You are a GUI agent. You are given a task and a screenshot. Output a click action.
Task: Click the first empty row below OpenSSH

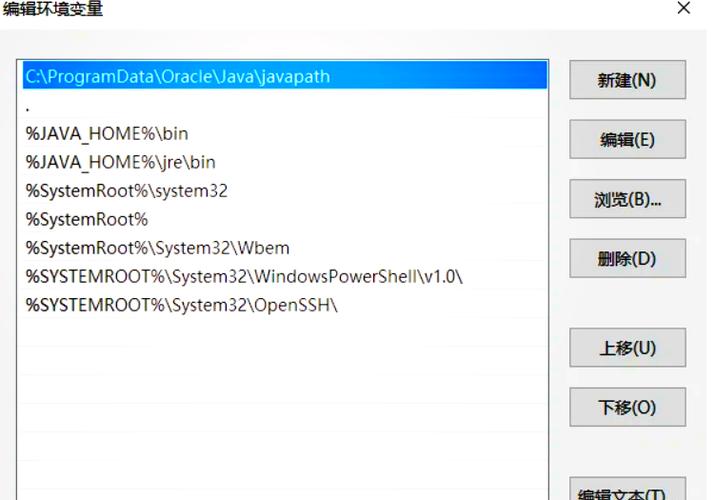284,334
